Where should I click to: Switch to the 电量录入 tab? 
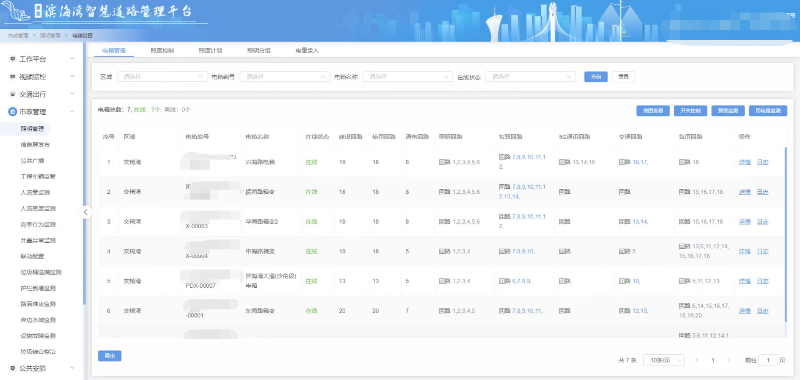click(x=307, y=50)
